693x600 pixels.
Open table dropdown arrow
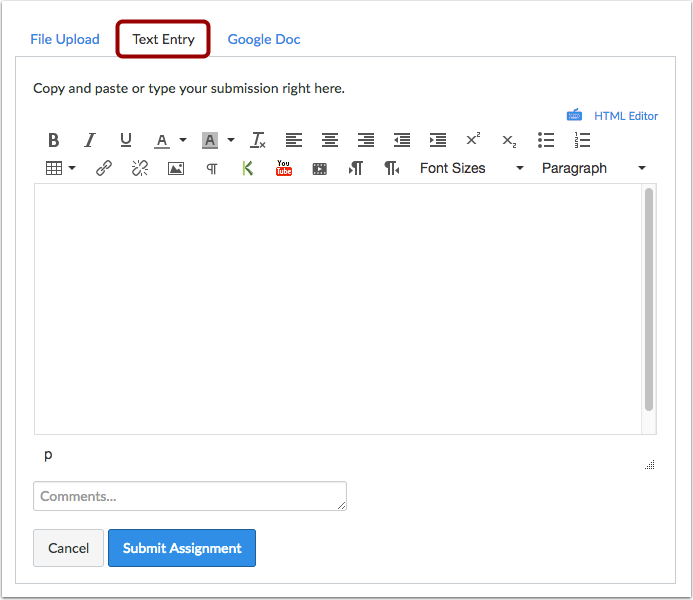coord(72,168)
